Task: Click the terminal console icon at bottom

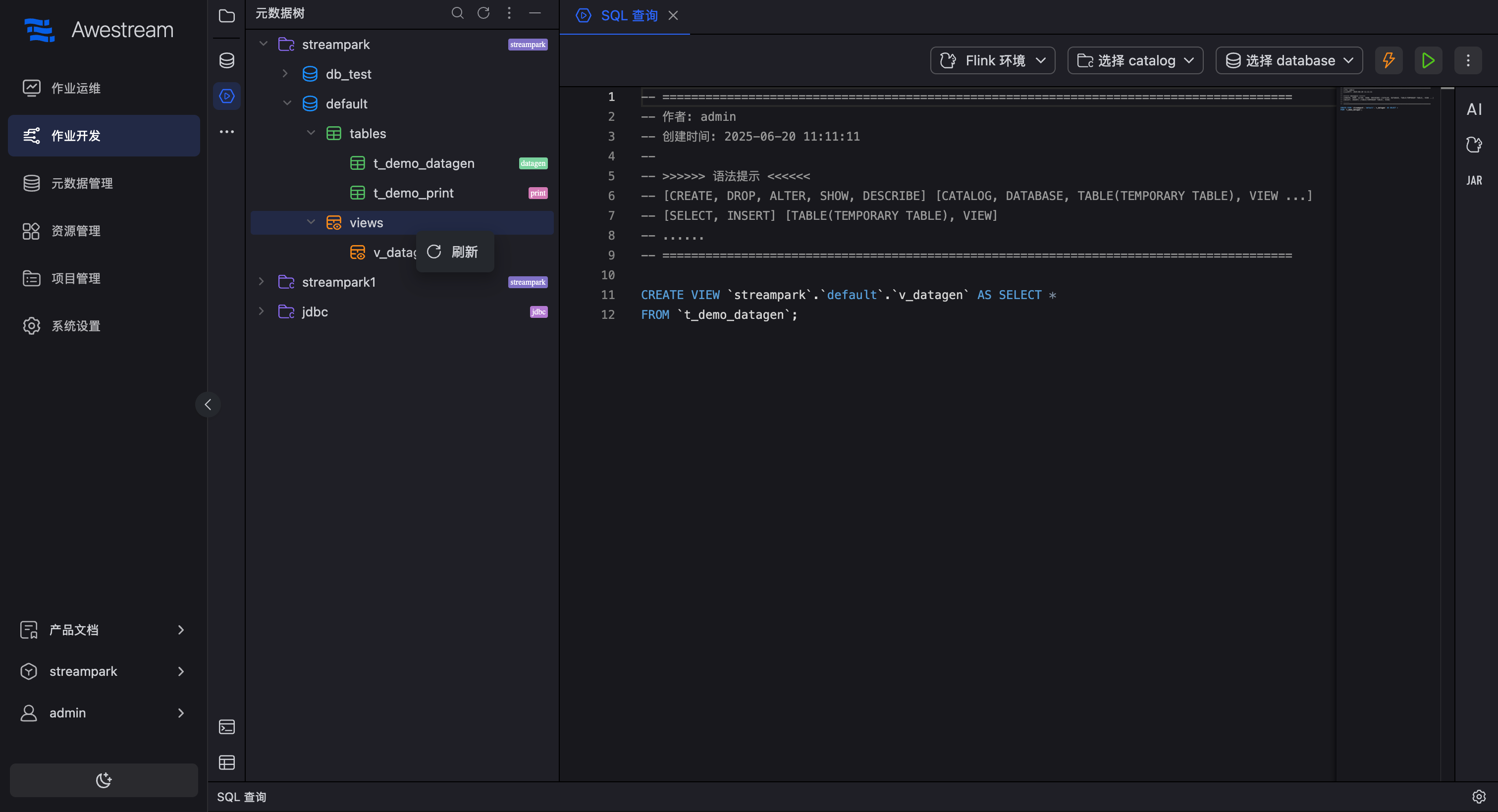Action: point(227,726)
